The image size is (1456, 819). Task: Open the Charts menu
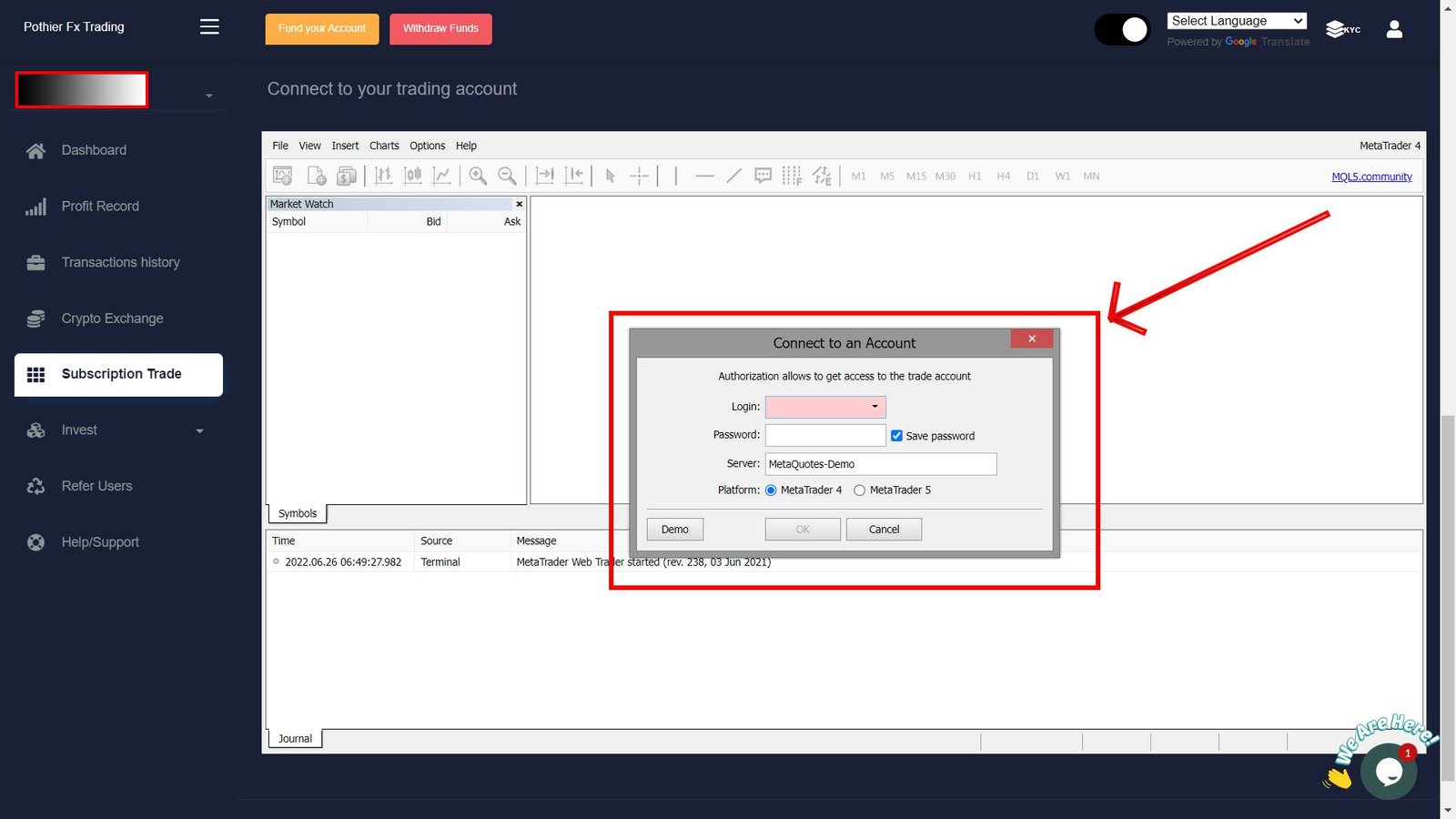[384, 146]
